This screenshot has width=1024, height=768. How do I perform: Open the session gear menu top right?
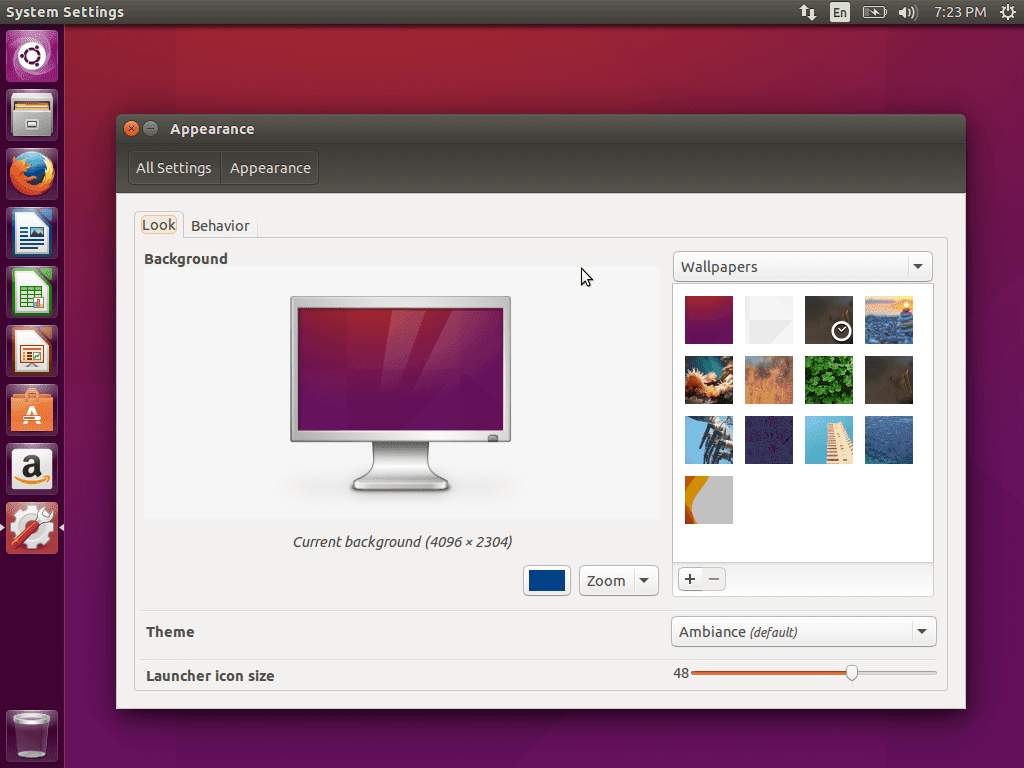(x=1009, y=12)
